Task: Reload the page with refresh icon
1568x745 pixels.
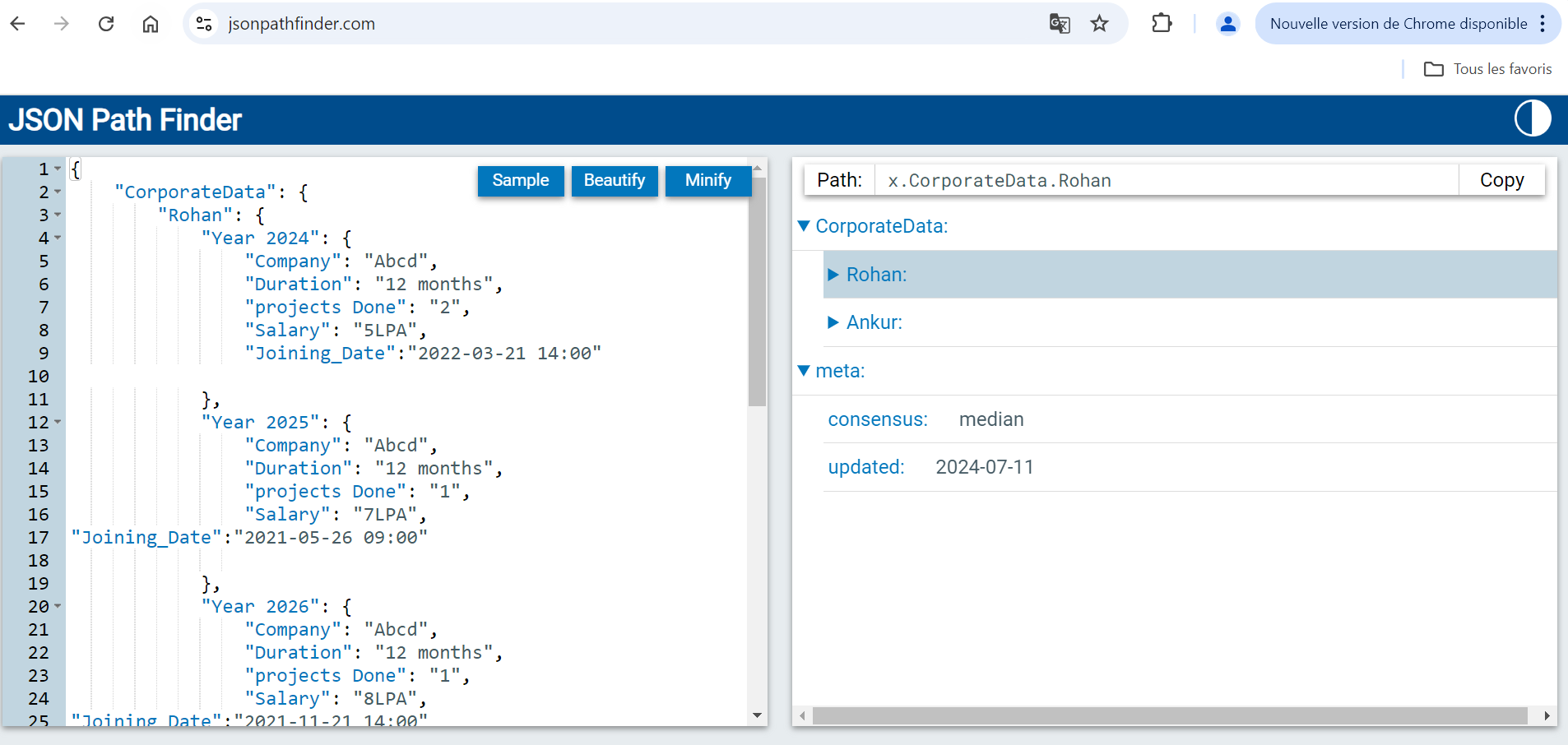Action: [x=106, y=24]
